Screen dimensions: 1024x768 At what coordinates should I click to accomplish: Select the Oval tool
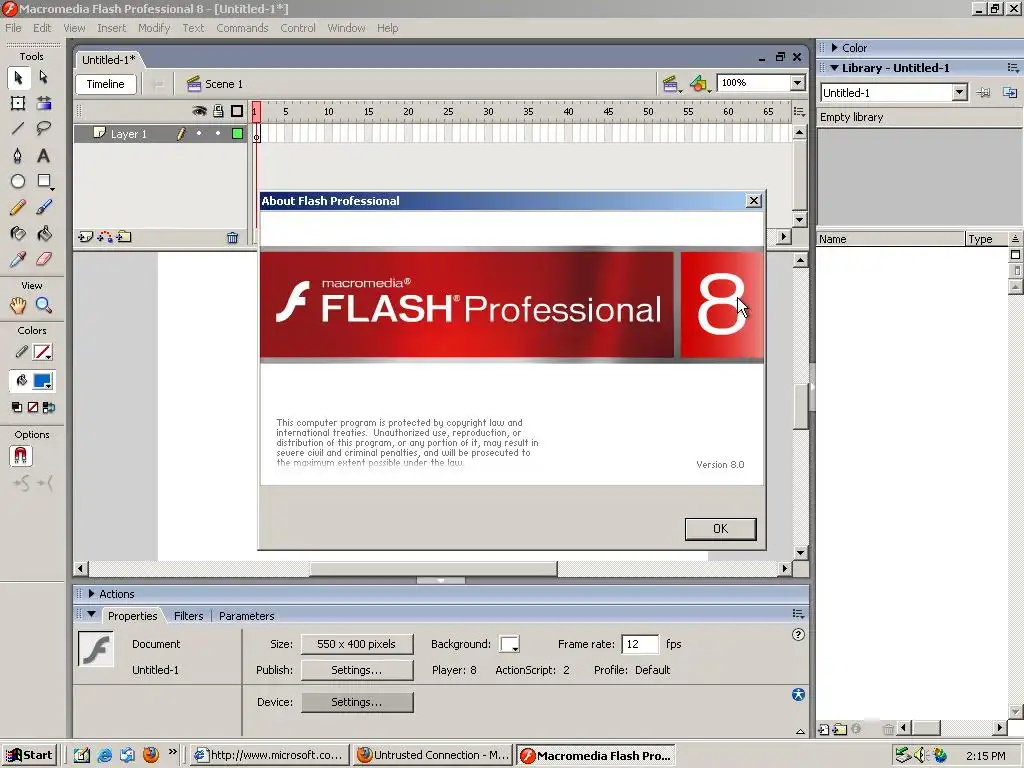[18, 182]
